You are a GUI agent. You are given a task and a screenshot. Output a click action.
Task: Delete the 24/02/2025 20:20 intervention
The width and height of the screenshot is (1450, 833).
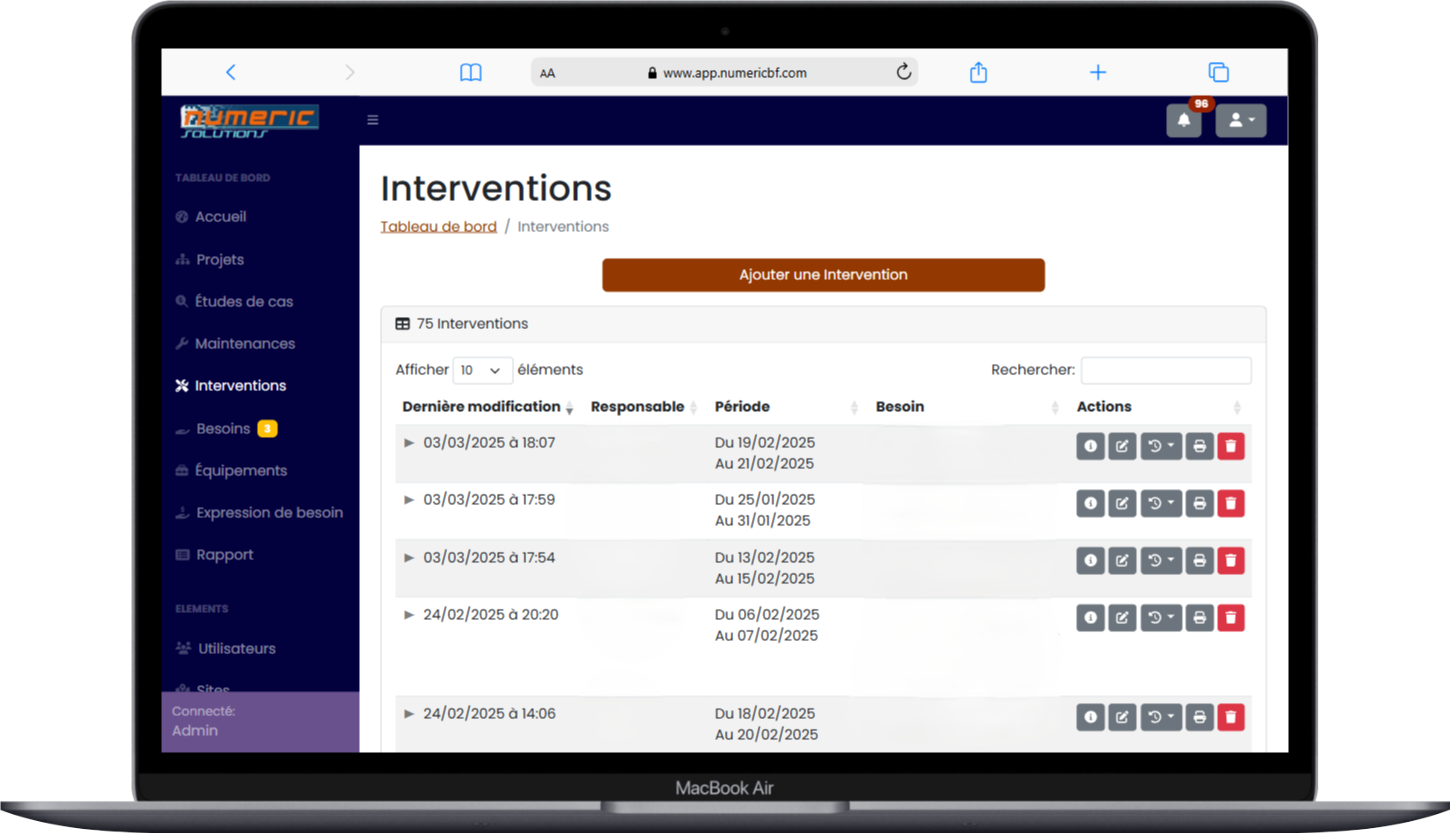coord(1231,618)
